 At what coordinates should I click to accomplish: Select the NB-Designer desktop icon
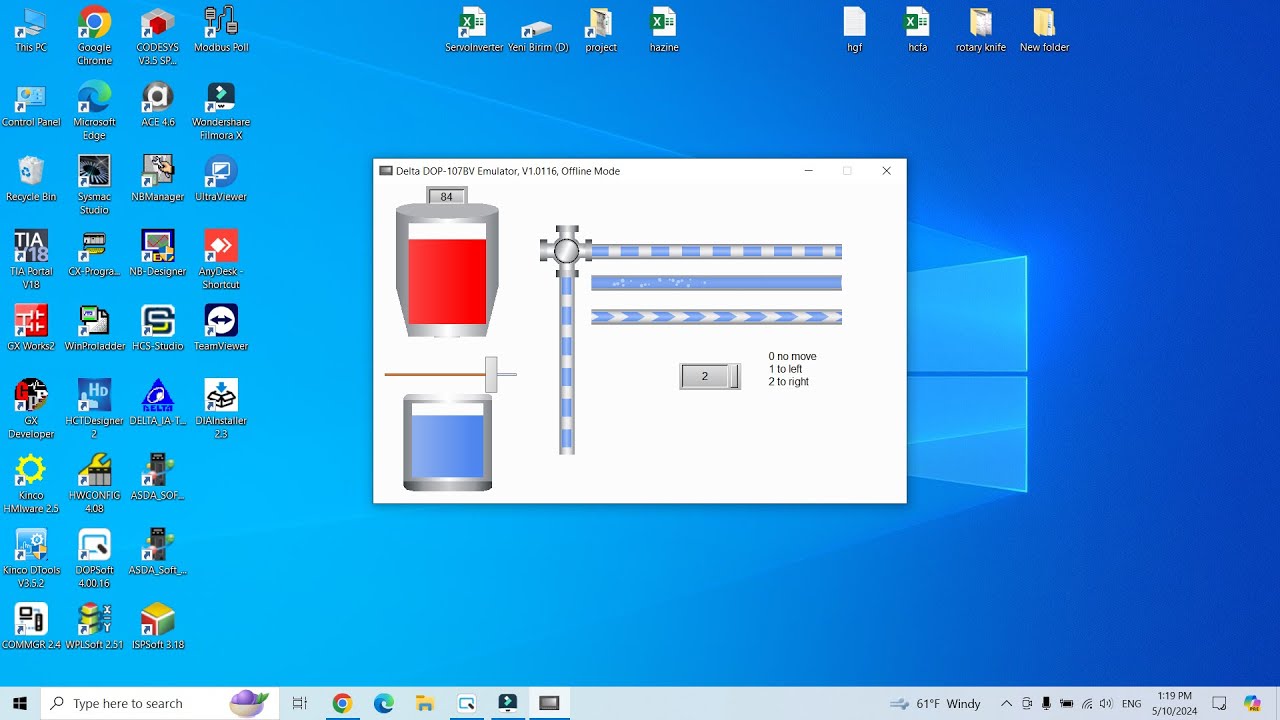pos(157,253)
